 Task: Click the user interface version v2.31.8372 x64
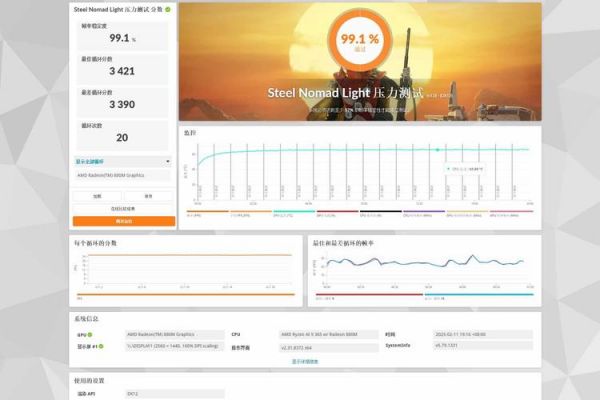[x=329, y=348]
